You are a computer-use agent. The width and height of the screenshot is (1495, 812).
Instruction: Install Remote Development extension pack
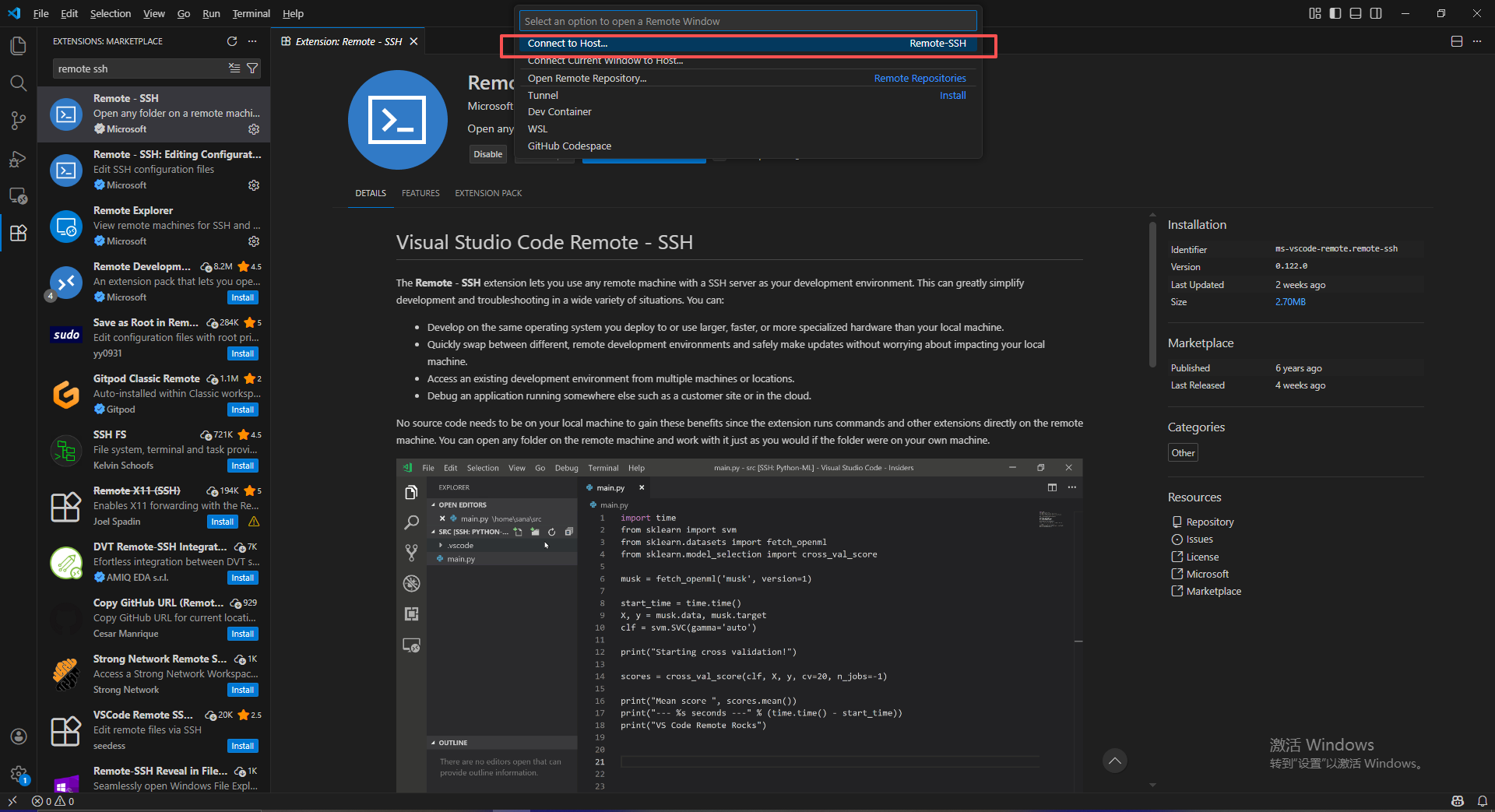click(242, 297)
